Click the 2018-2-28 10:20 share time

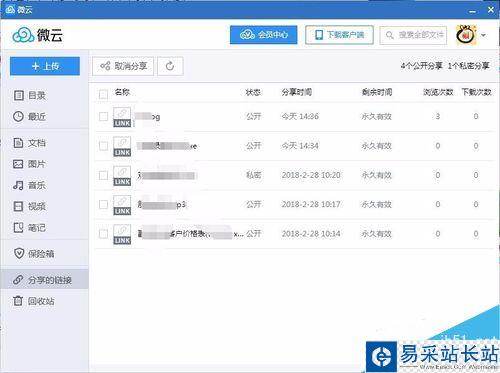click(311, 175)
